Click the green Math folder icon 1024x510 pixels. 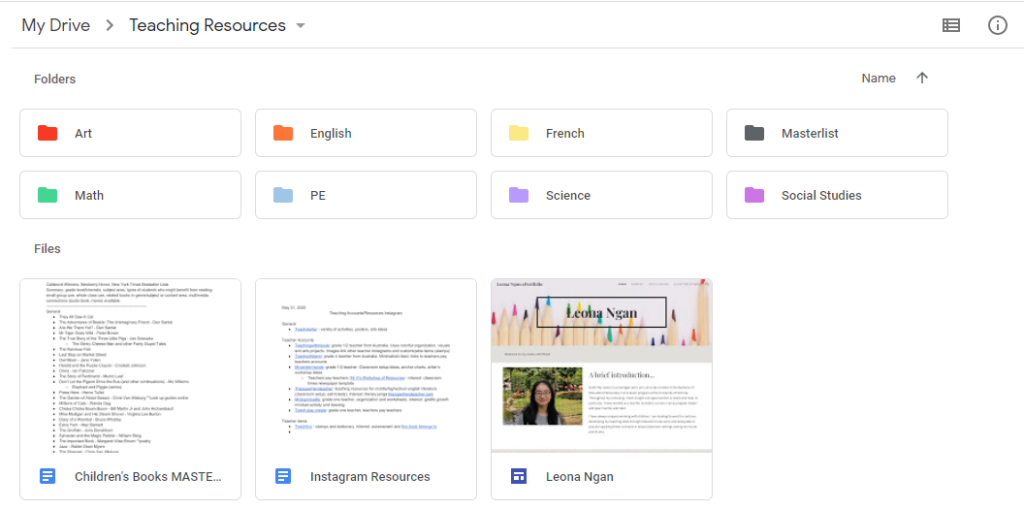(47, 195)
